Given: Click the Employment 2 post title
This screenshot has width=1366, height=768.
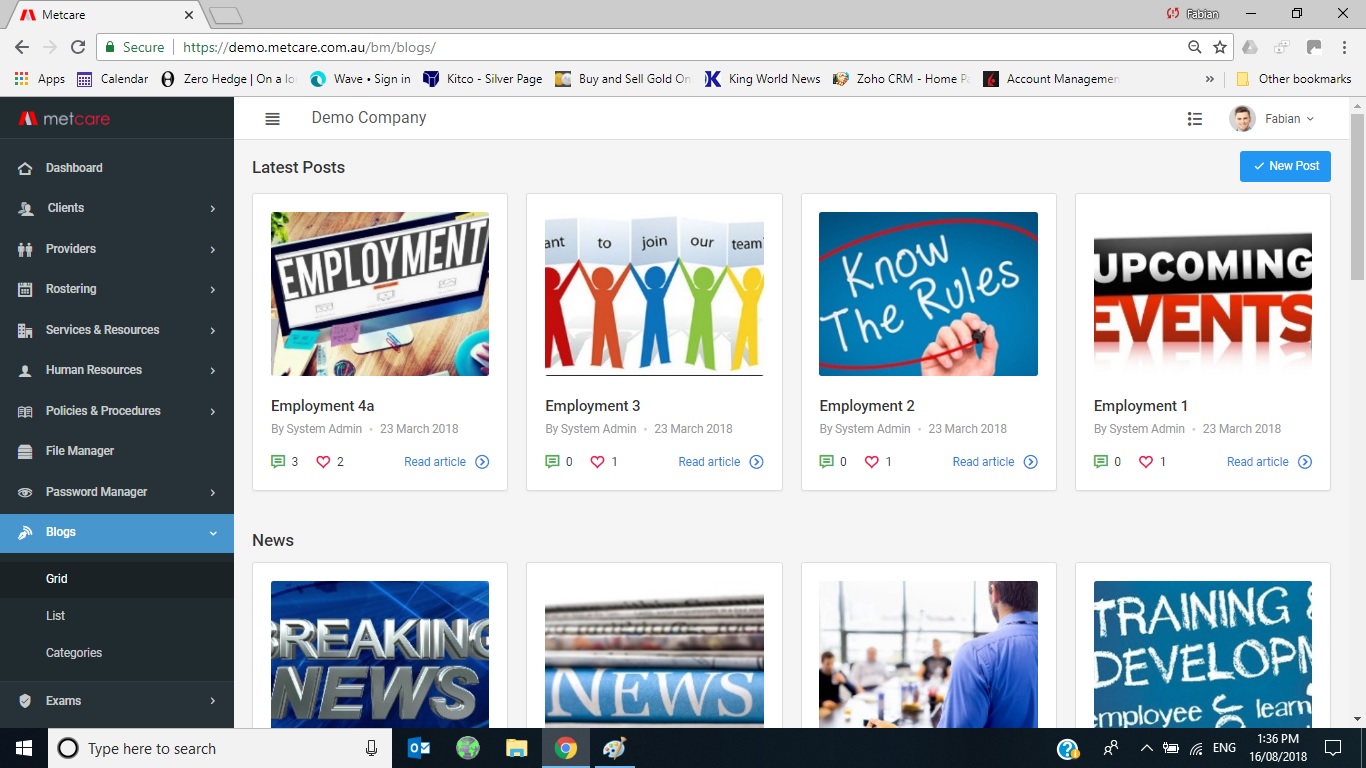Looking at the screenshot, I should [x=867, y=406].
